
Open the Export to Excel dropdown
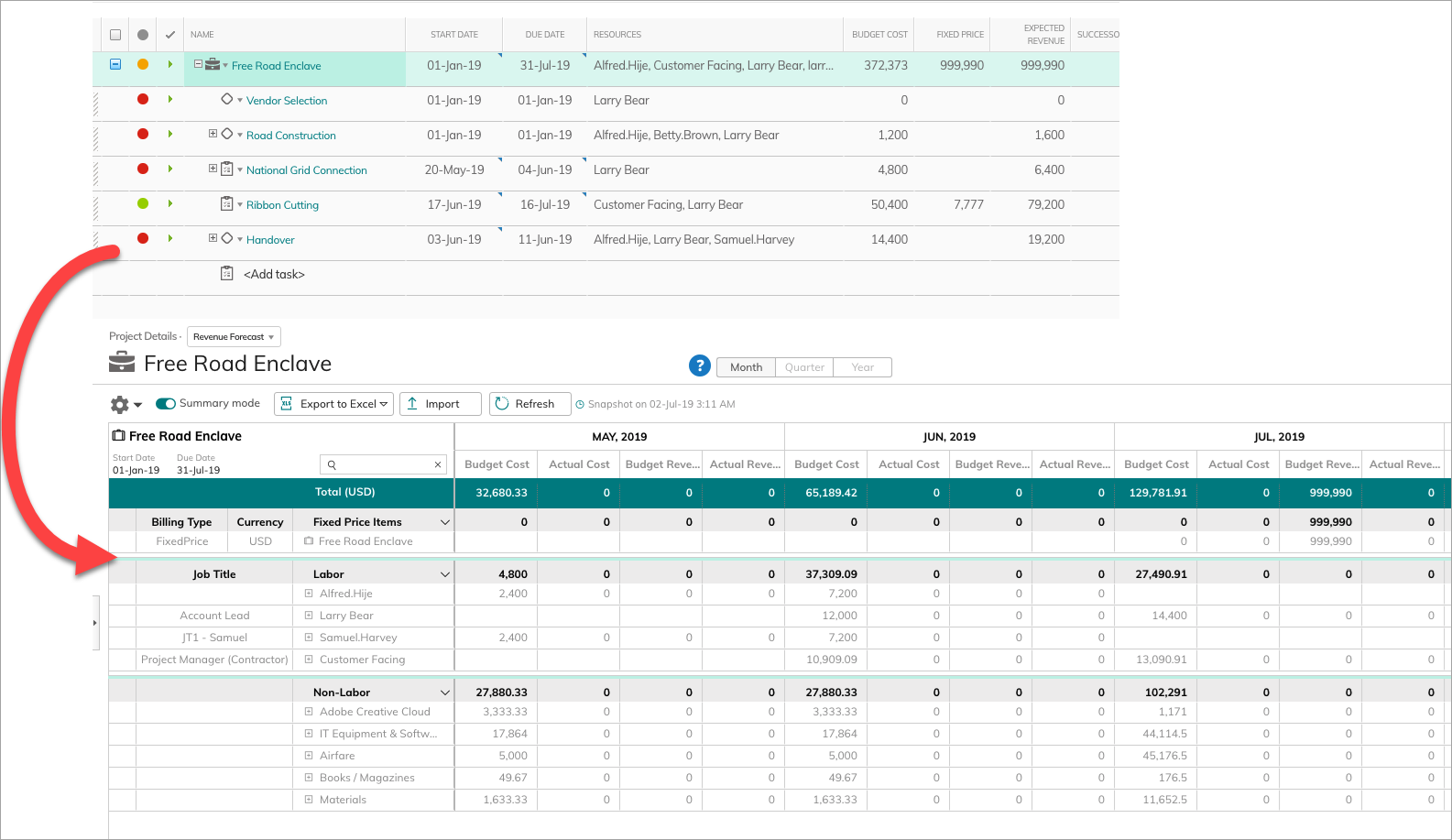333,404
